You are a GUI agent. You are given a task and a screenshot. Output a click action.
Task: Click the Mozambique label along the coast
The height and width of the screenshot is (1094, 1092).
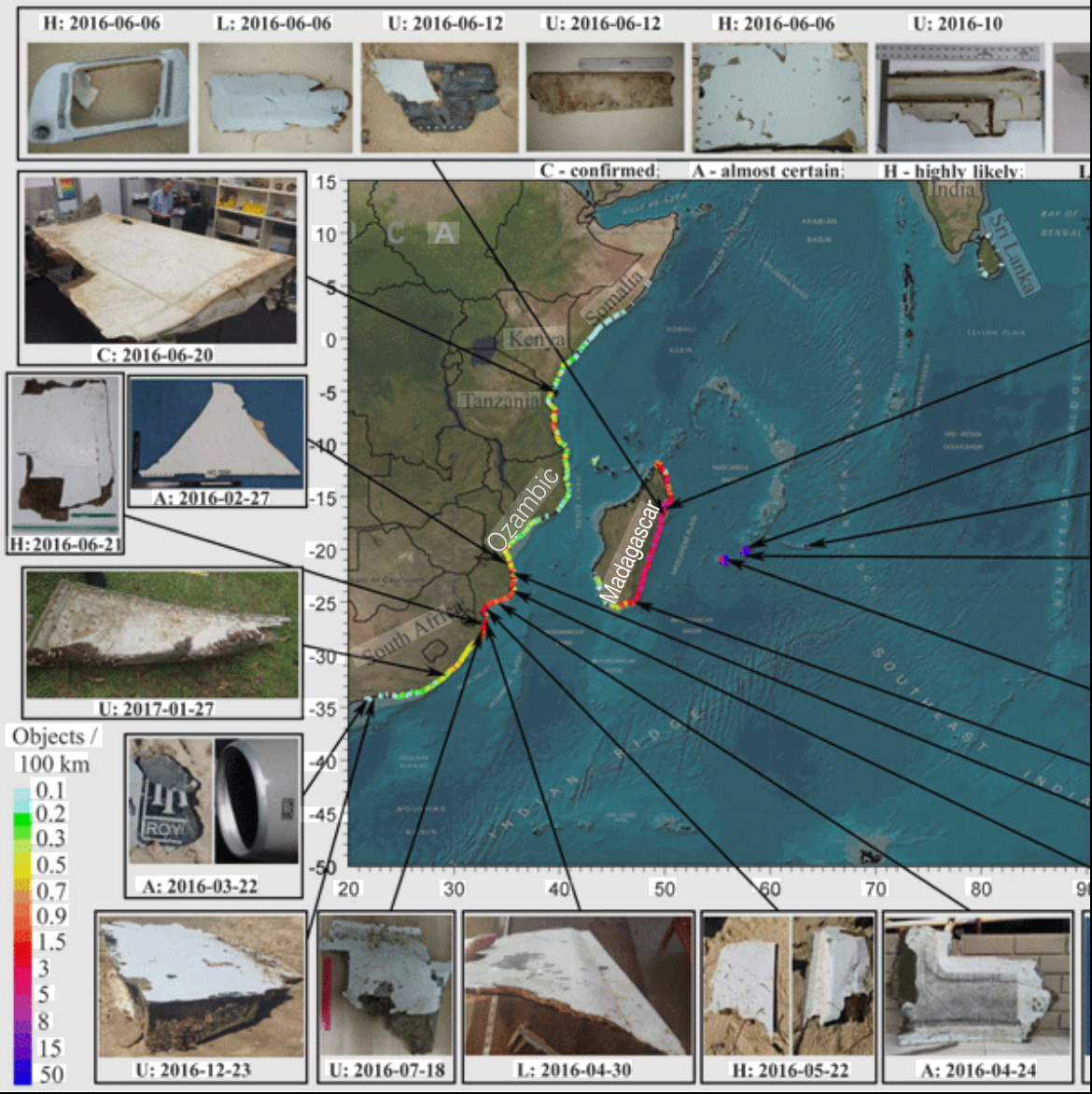[523, 510]
